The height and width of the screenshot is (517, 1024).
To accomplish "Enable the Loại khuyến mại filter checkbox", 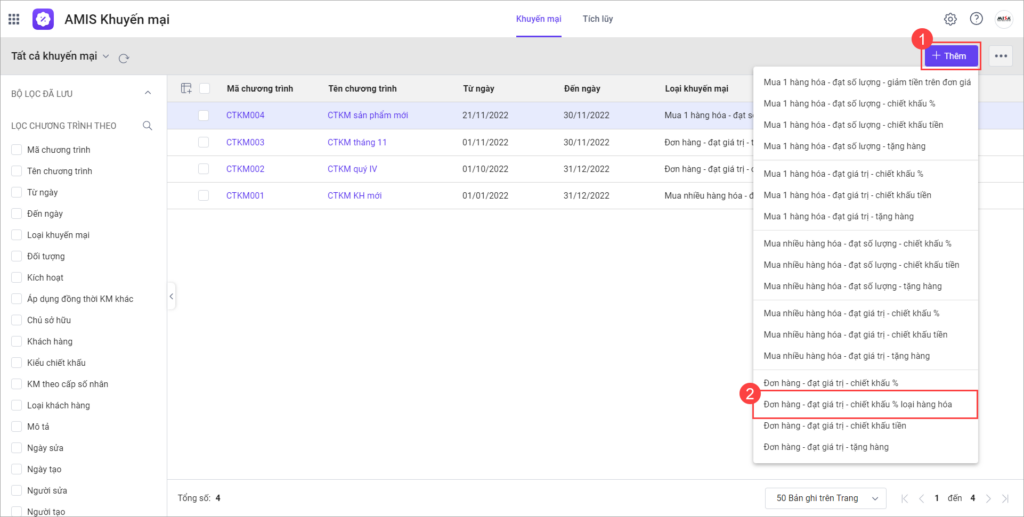I will 16,235.
